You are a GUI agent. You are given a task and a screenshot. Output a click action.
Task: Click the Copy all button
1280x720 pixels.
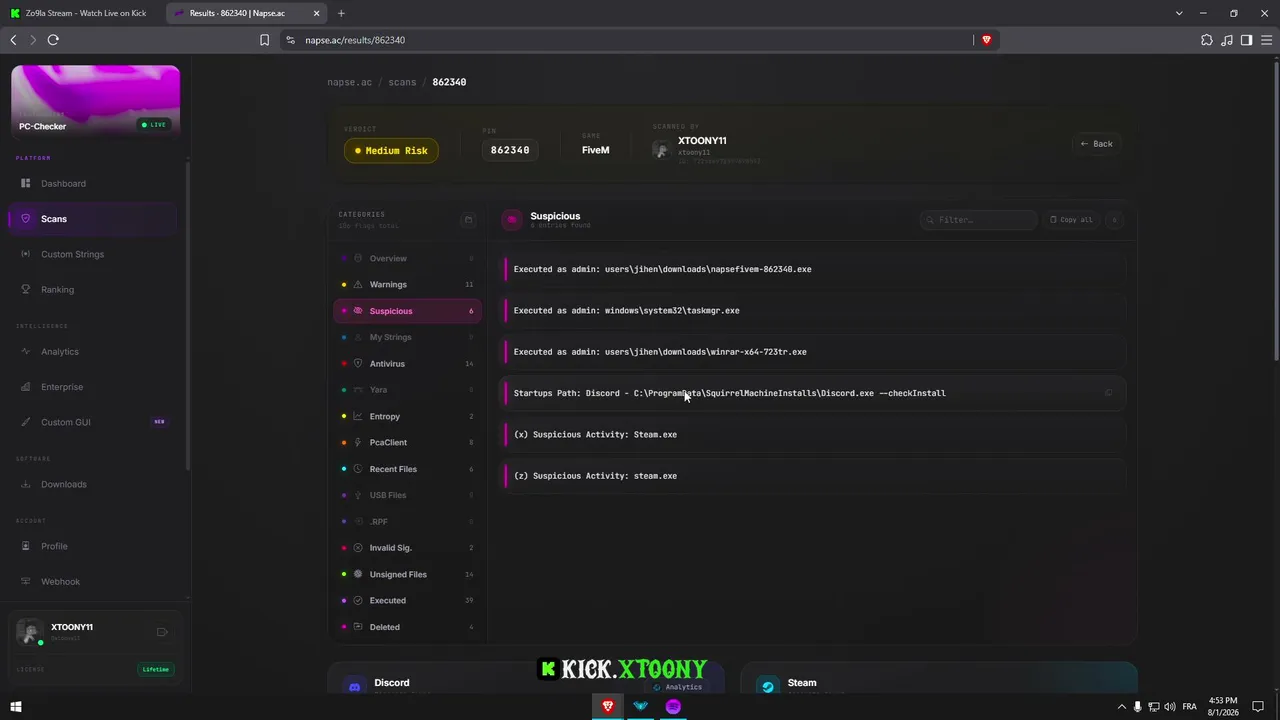[1071, 220]
